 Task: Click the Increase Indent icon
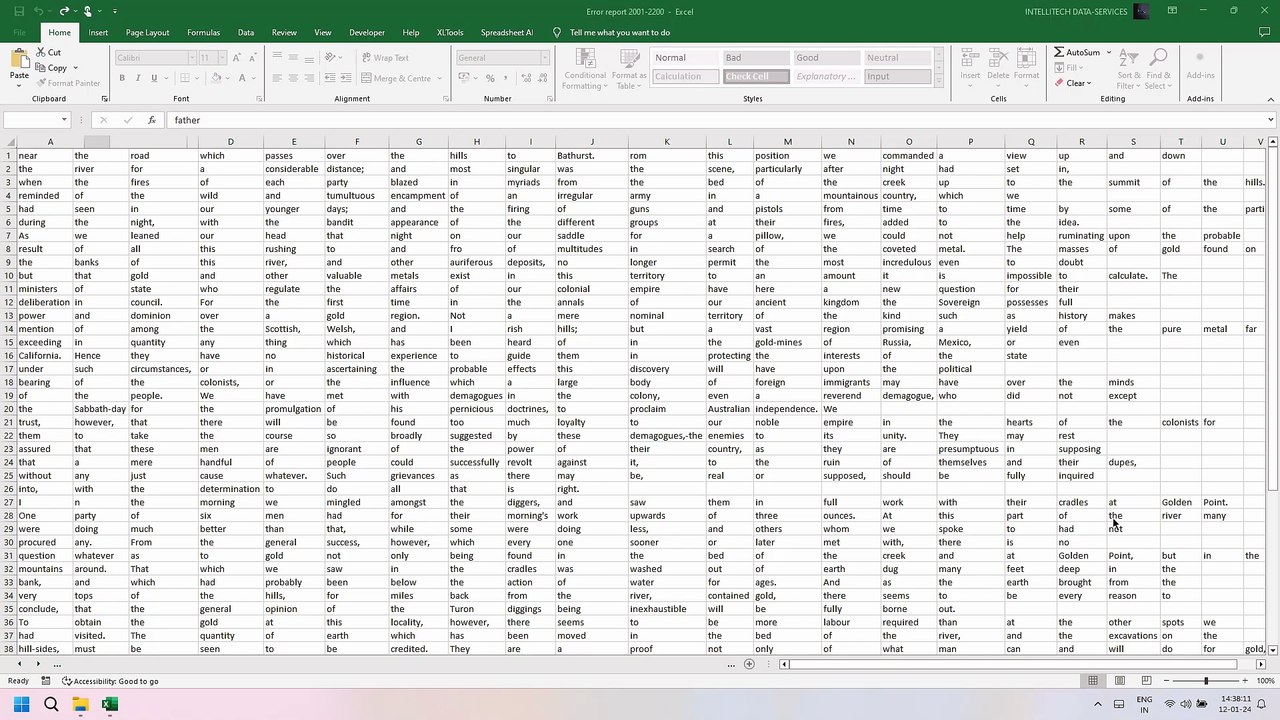coord(345,78)
